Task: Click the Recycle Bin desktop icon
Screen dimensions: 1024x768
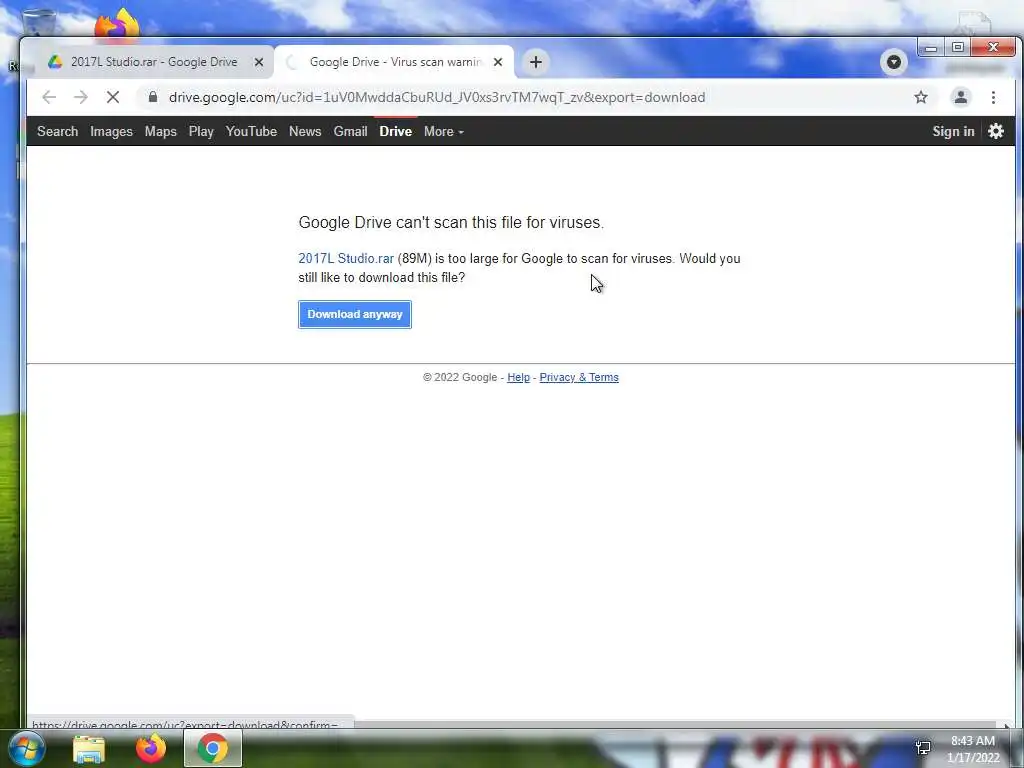Action: [x=38, y=23]
